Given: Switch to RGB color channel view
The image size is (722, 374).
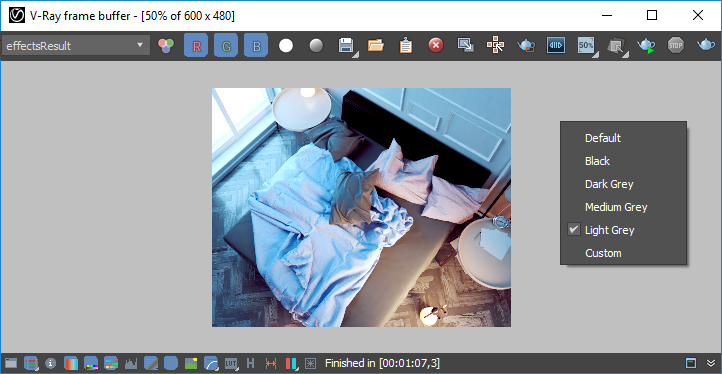Looking at the screenshot, I should (166, 46).
